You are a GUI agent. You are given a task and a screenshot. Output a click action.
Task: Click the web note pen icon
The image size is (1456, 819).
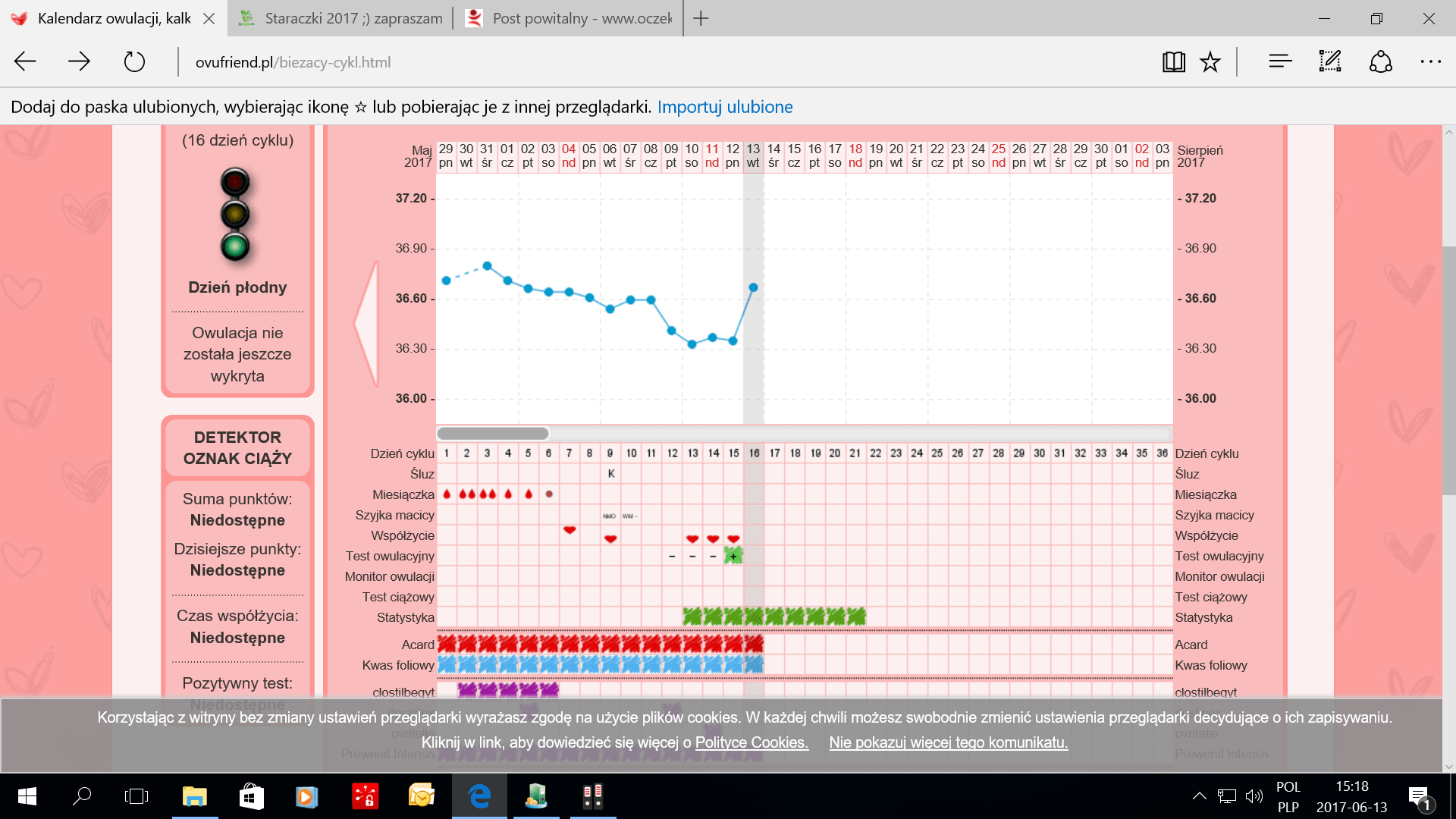1330,61
